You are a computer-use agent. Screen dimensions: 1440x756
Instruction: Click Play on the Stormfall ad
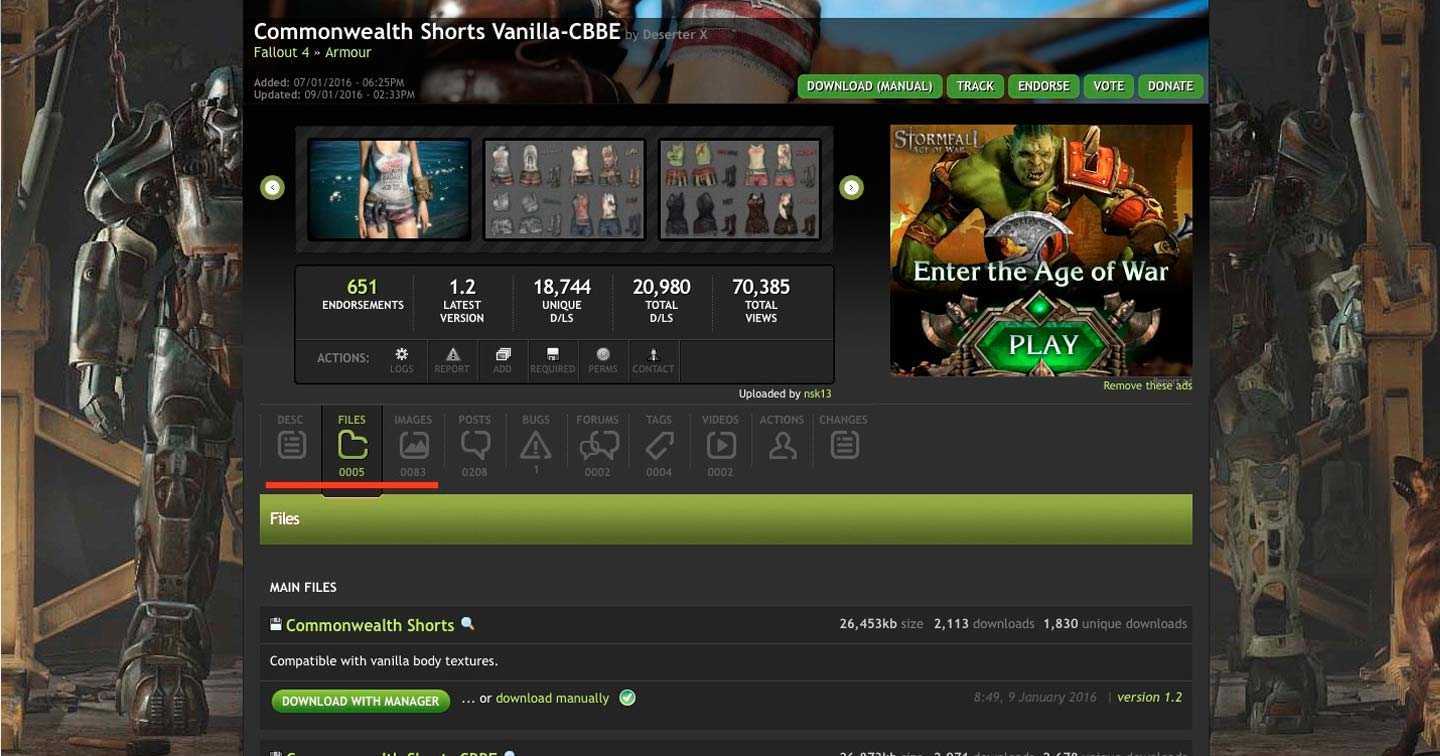[x=1042, y=345]
